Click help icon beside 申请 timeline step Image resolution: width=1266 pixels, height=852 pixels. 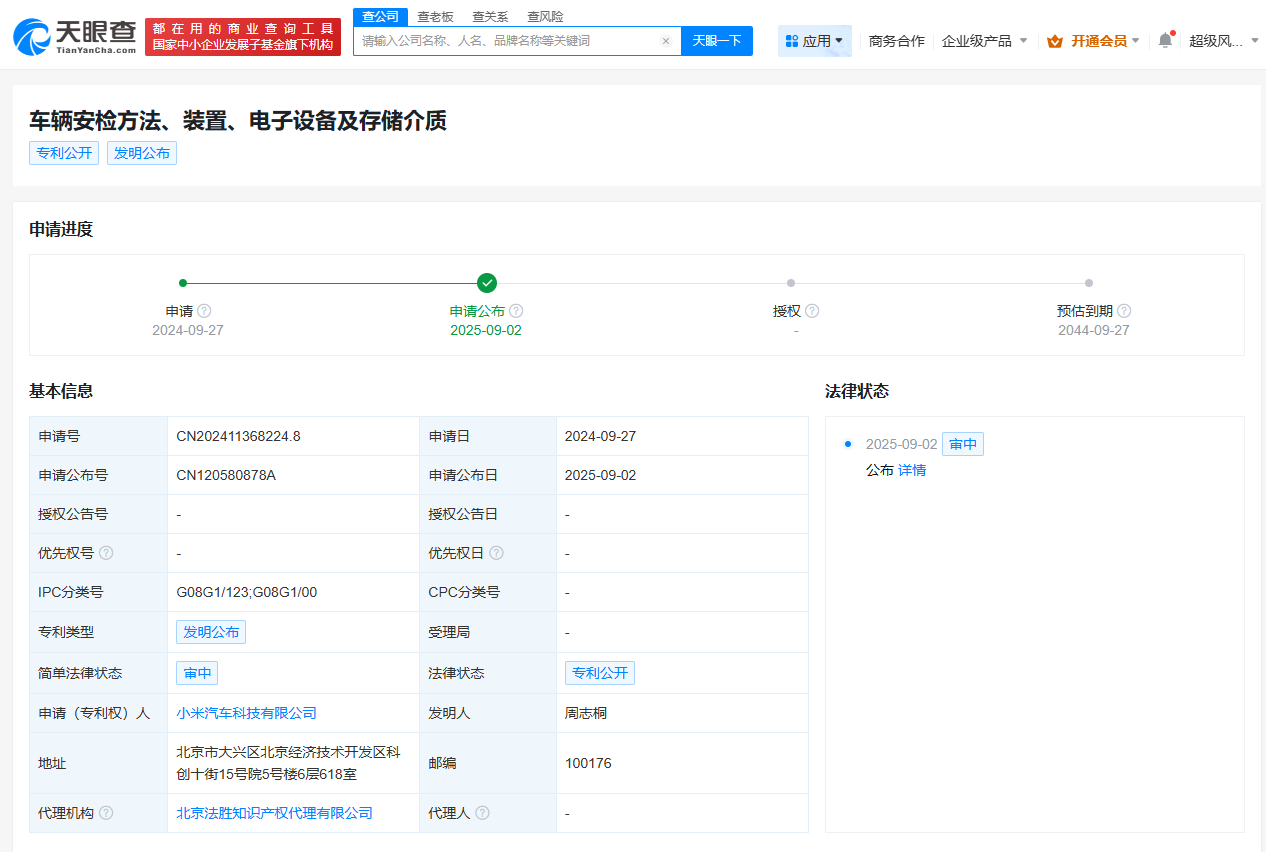(x=204, y=311)
